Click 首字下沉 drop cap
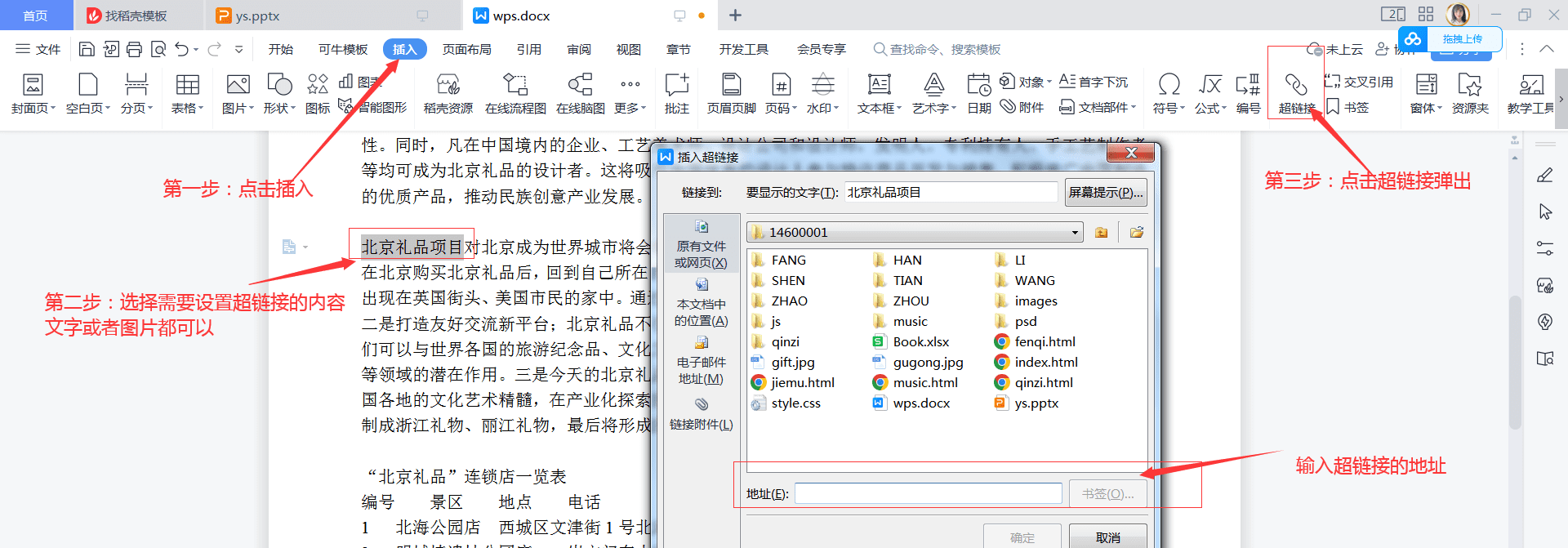The image size is (1568, 548). tap(1094, 82)
